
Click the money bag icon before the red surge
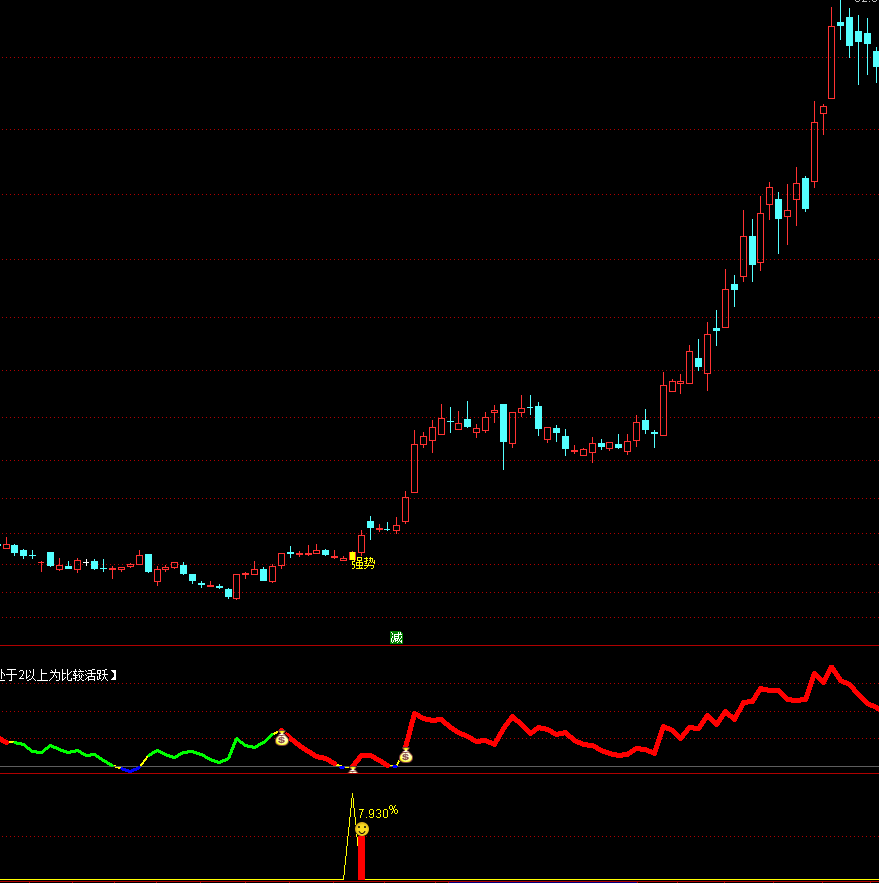[405, 756]
